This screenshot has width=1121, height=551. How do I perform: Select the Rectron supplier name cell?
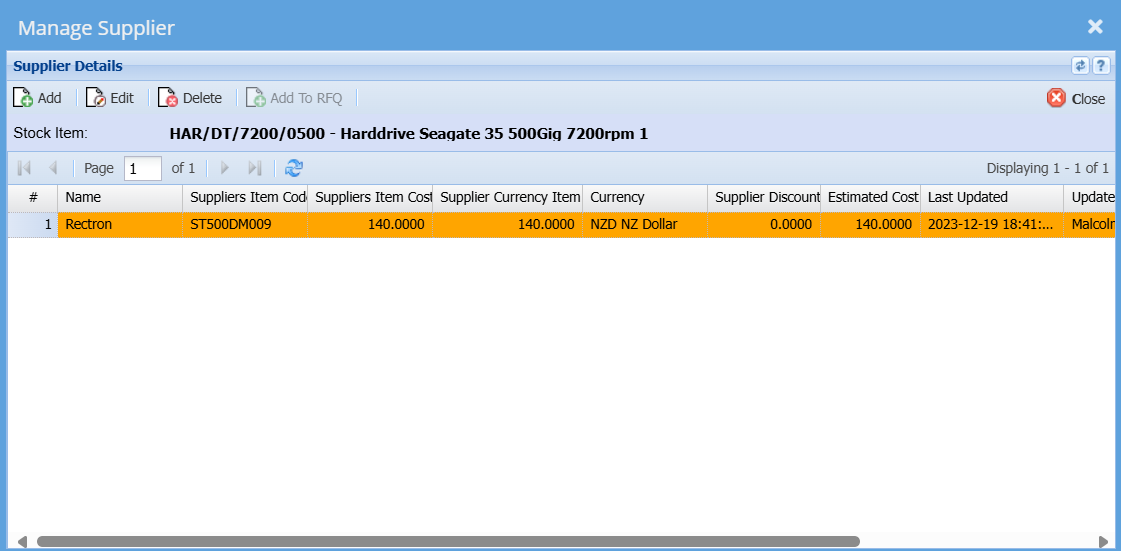(120, 224)
